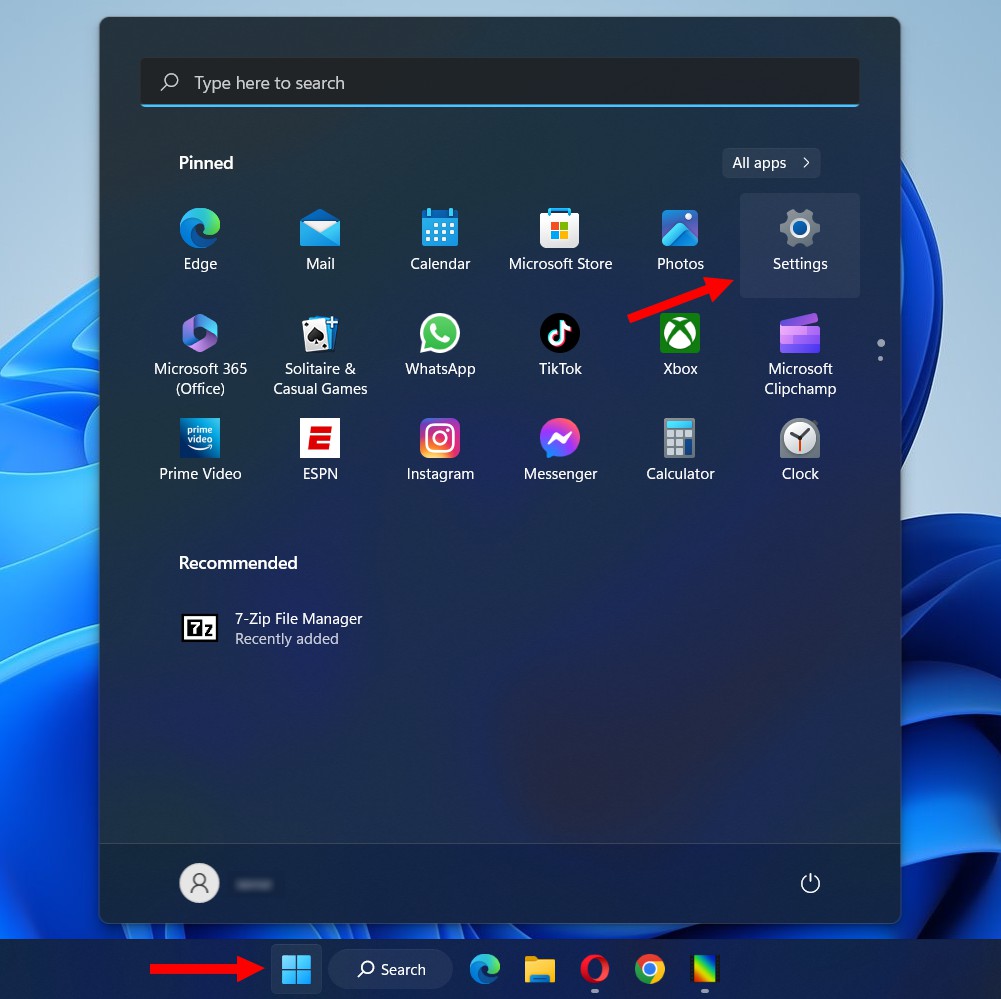Click the Start menu search field
Screen dimensions: 1001x999
pos(500,82)
